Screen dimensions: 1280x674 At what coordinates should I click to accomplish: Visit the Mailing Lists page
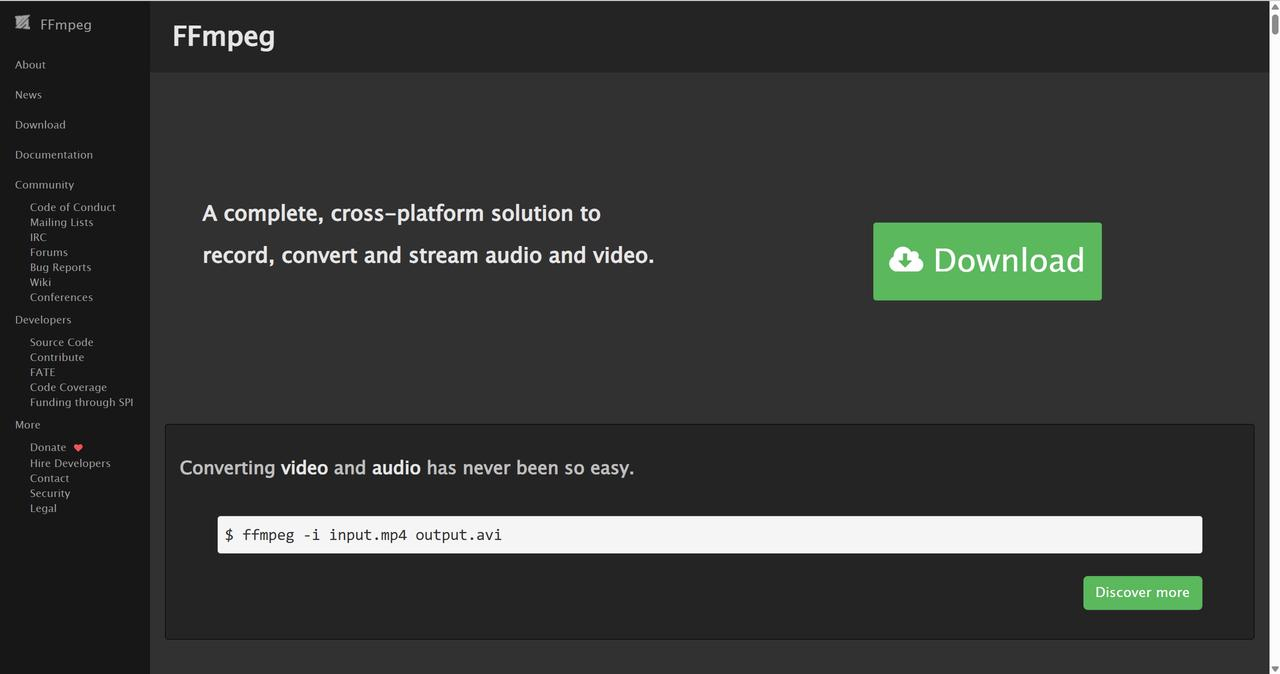pos(61,222)
